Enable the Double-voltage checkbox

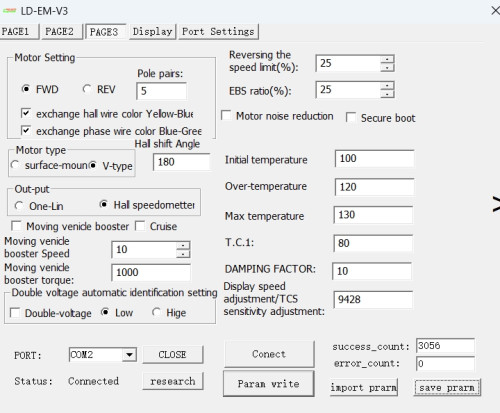coord(15,313)
